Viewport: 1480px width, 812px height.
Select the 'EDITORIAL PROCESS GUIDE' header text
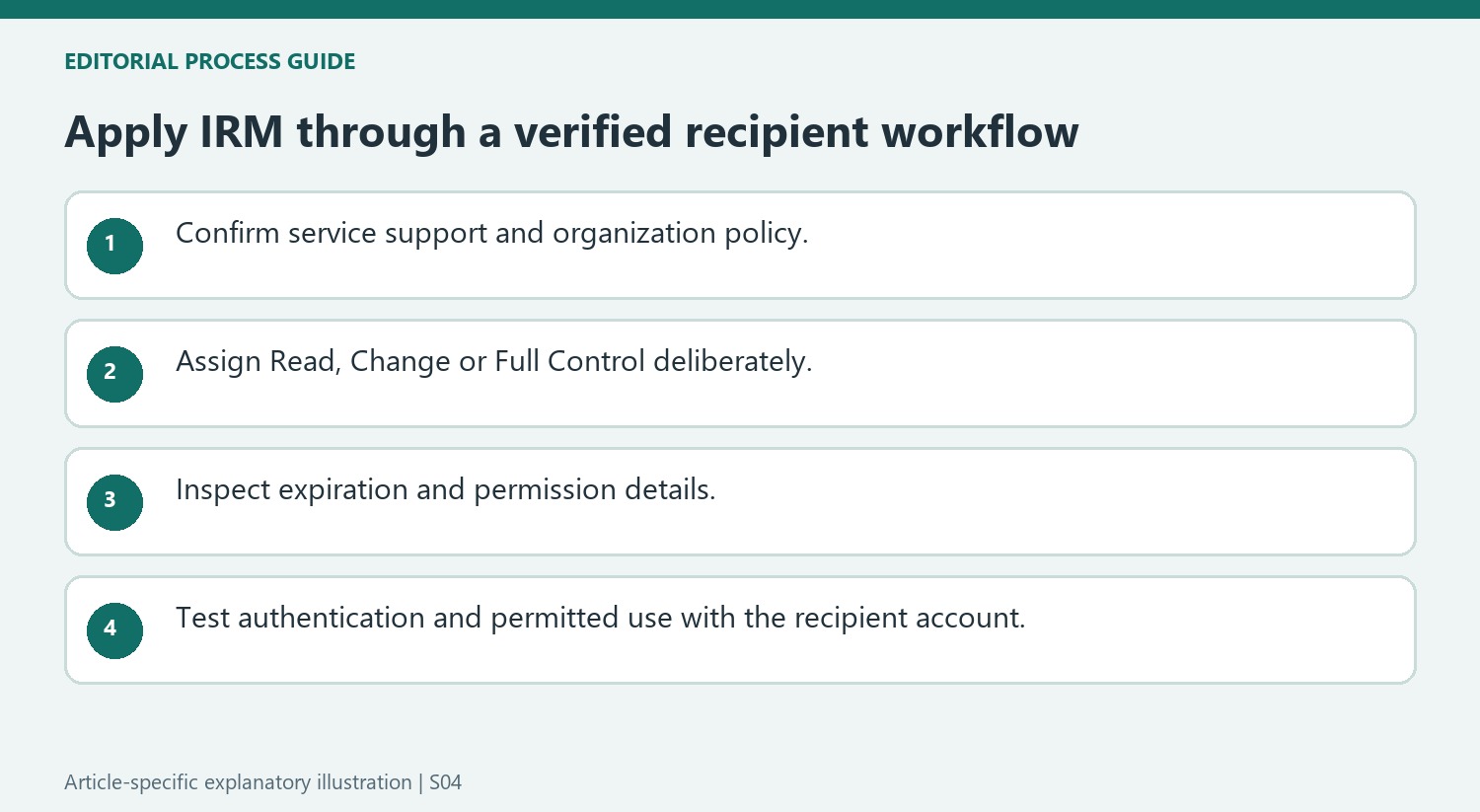coord(209,61)
